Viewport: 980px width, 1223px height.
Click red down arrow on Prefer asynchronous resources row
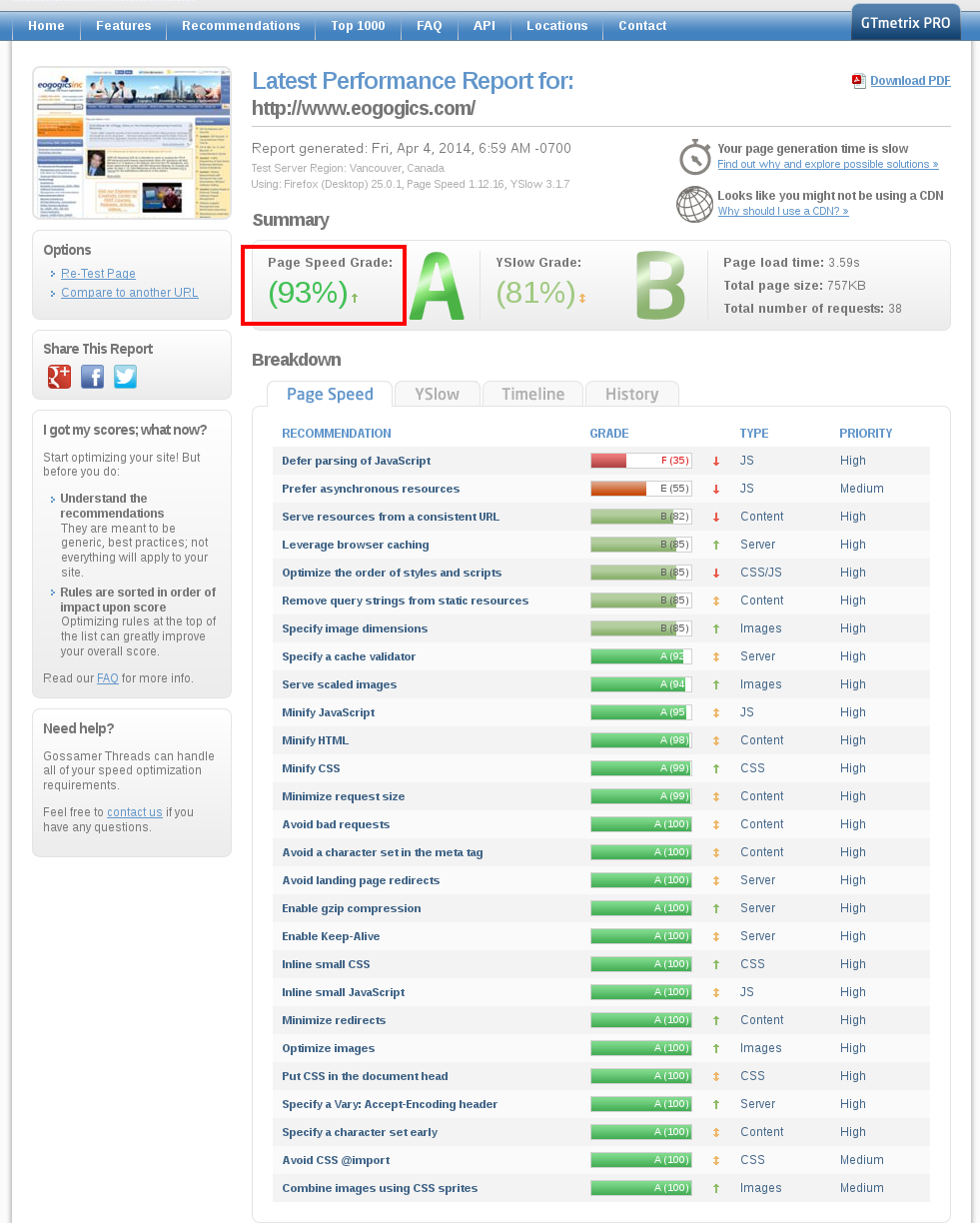pos(716,490)
